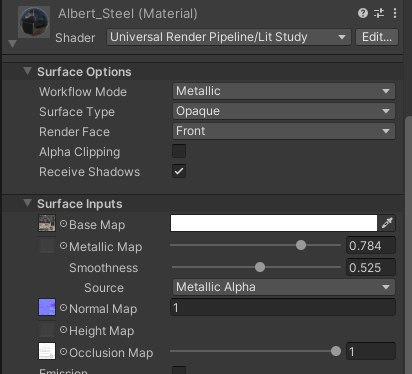Open the Surface Type dropdown
Image resolution: width=412 pixels, height=374 pixels.
pyautogui.click(x=284, y=111)
